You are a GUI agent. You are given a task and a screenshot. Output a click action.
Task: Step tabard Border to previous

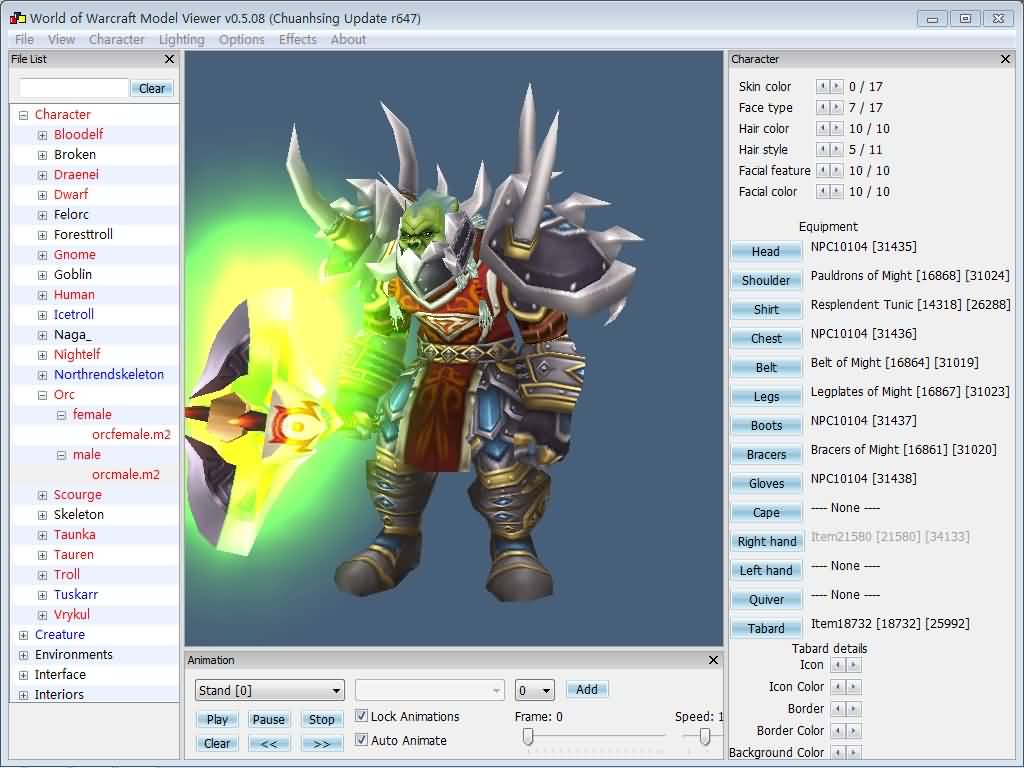coord(839,709)
